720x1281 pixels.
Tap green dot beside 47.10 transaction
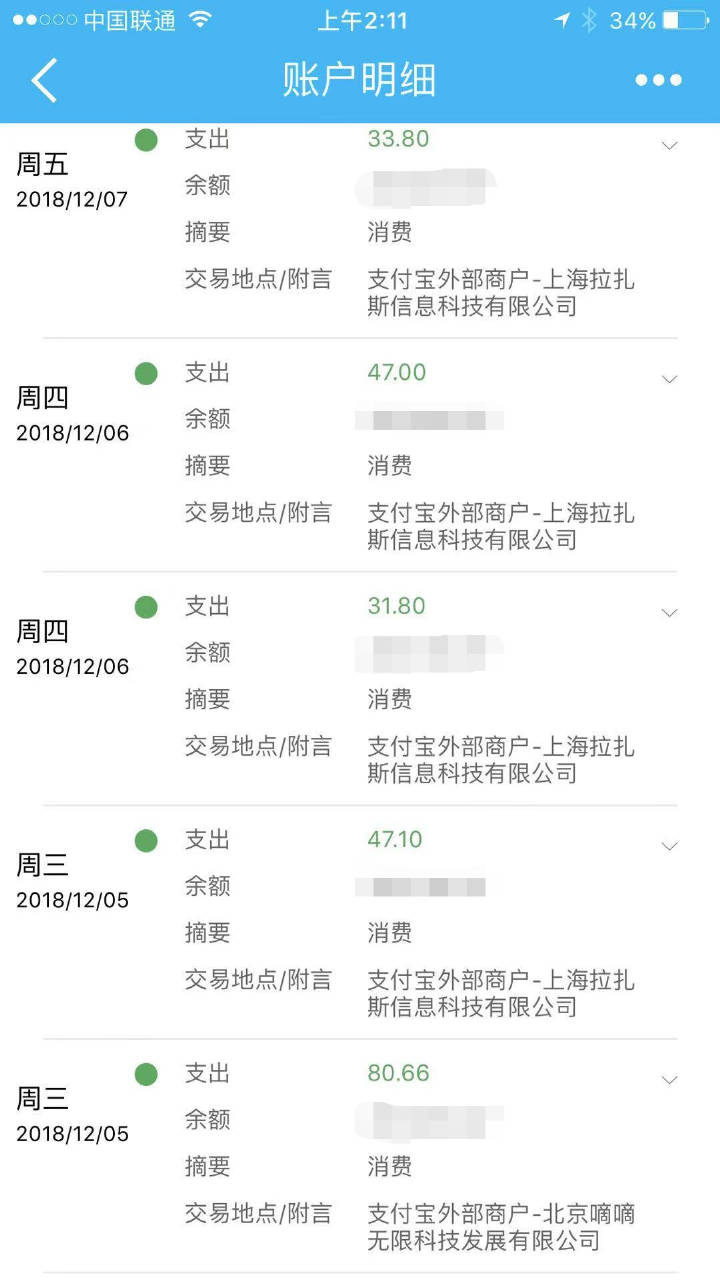point(146,841)
